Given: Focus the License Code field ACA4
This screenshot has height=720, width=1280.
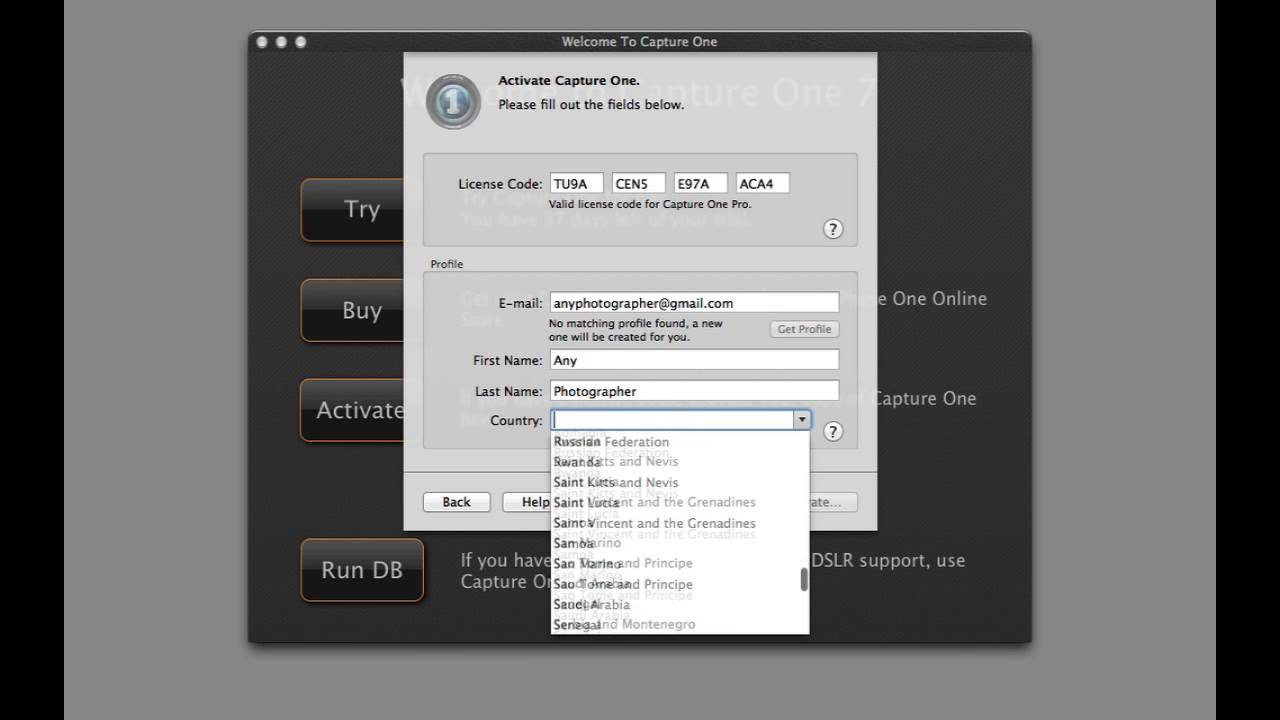Looking at the screenshot, I should click(x=763, y=183).
